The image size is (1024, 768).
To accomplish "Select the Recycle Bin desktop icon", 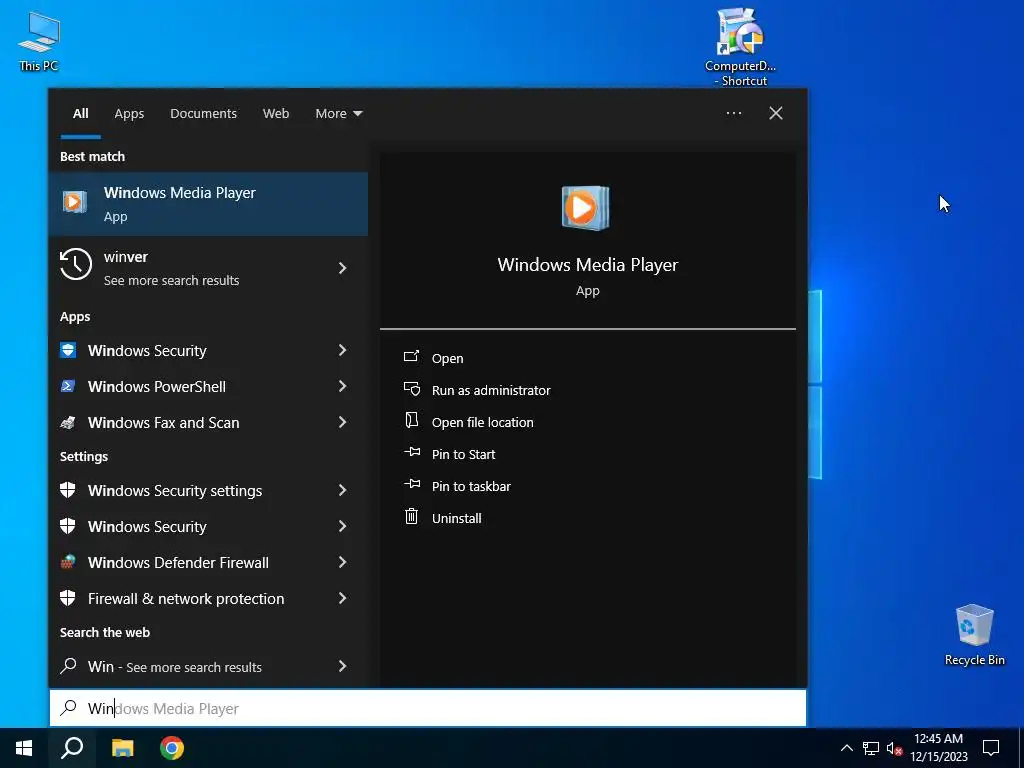I will click(x=974, y=635).
